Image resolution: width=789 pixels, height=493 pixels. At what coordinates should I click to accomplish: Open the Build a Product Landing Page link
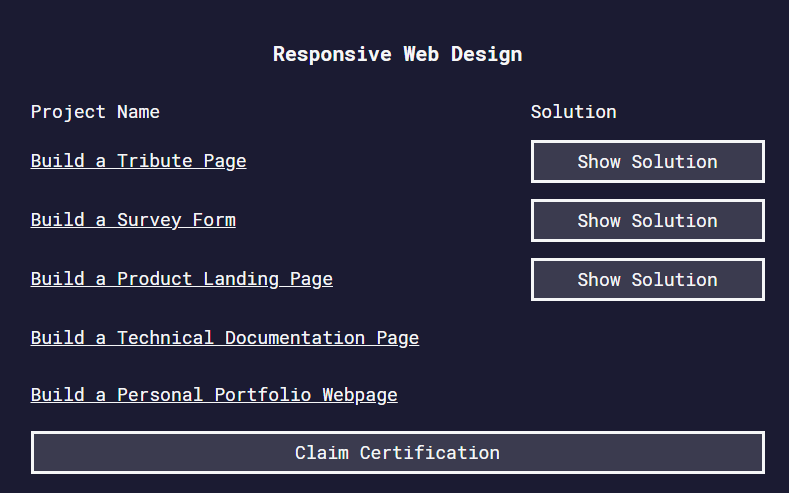tap(182, 279)
